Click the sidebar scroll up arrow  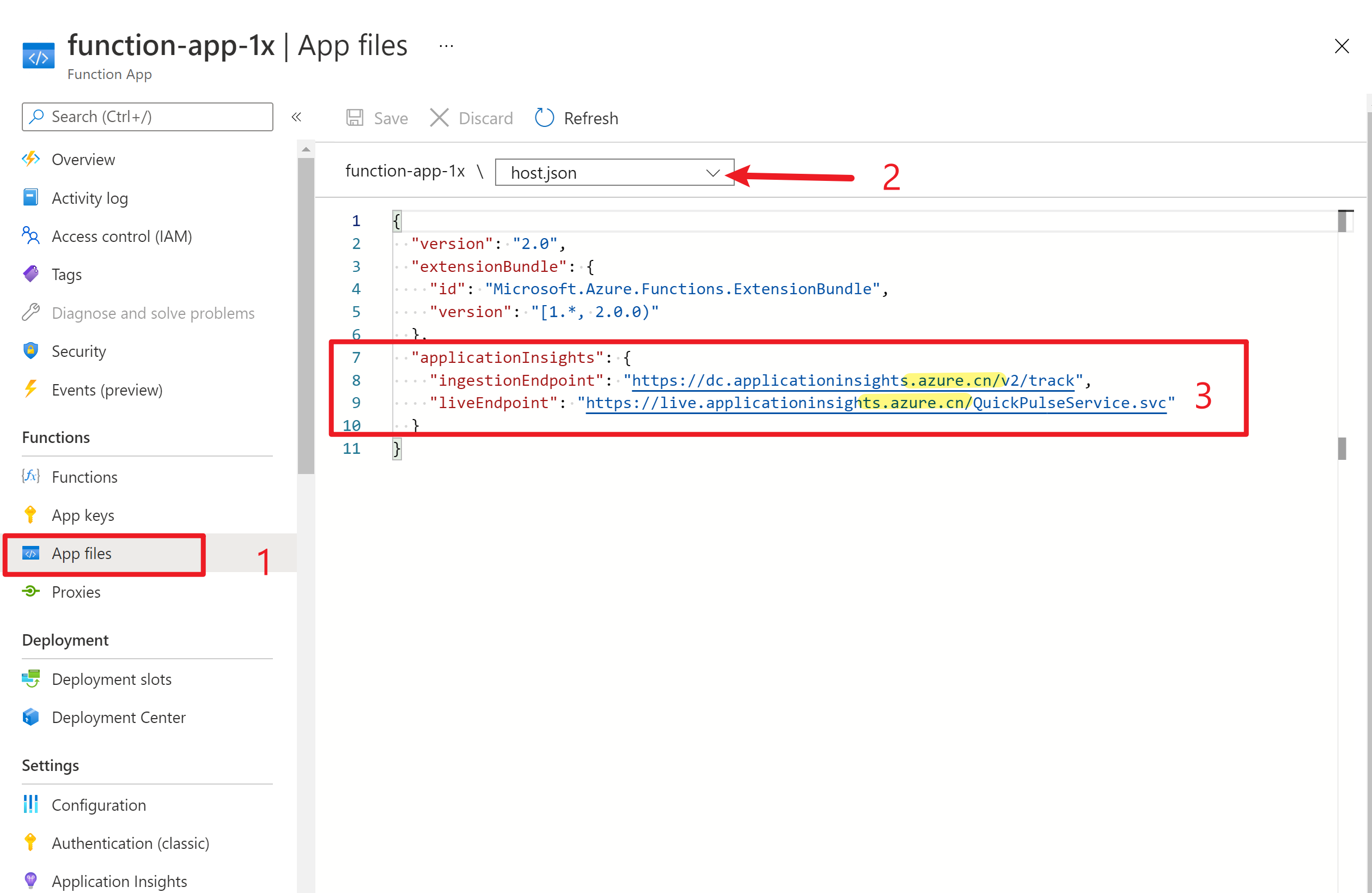tap(306, 150)
